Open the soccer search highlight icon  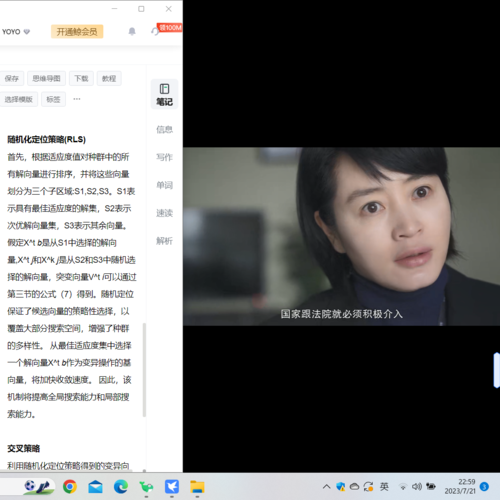coord(39,487)
